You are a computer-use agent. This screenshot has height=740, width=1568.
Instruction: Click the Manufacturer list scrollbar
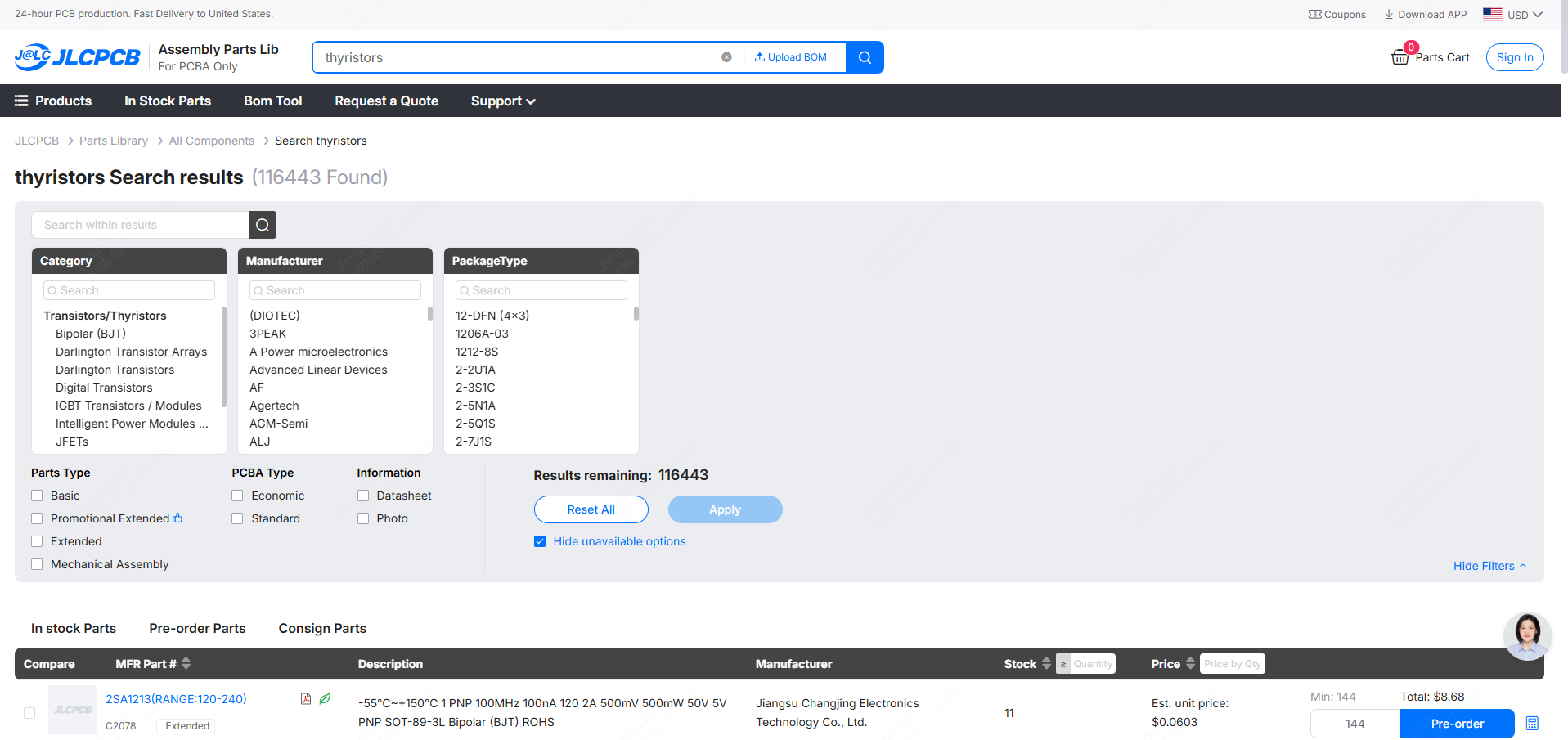[430, 313]
